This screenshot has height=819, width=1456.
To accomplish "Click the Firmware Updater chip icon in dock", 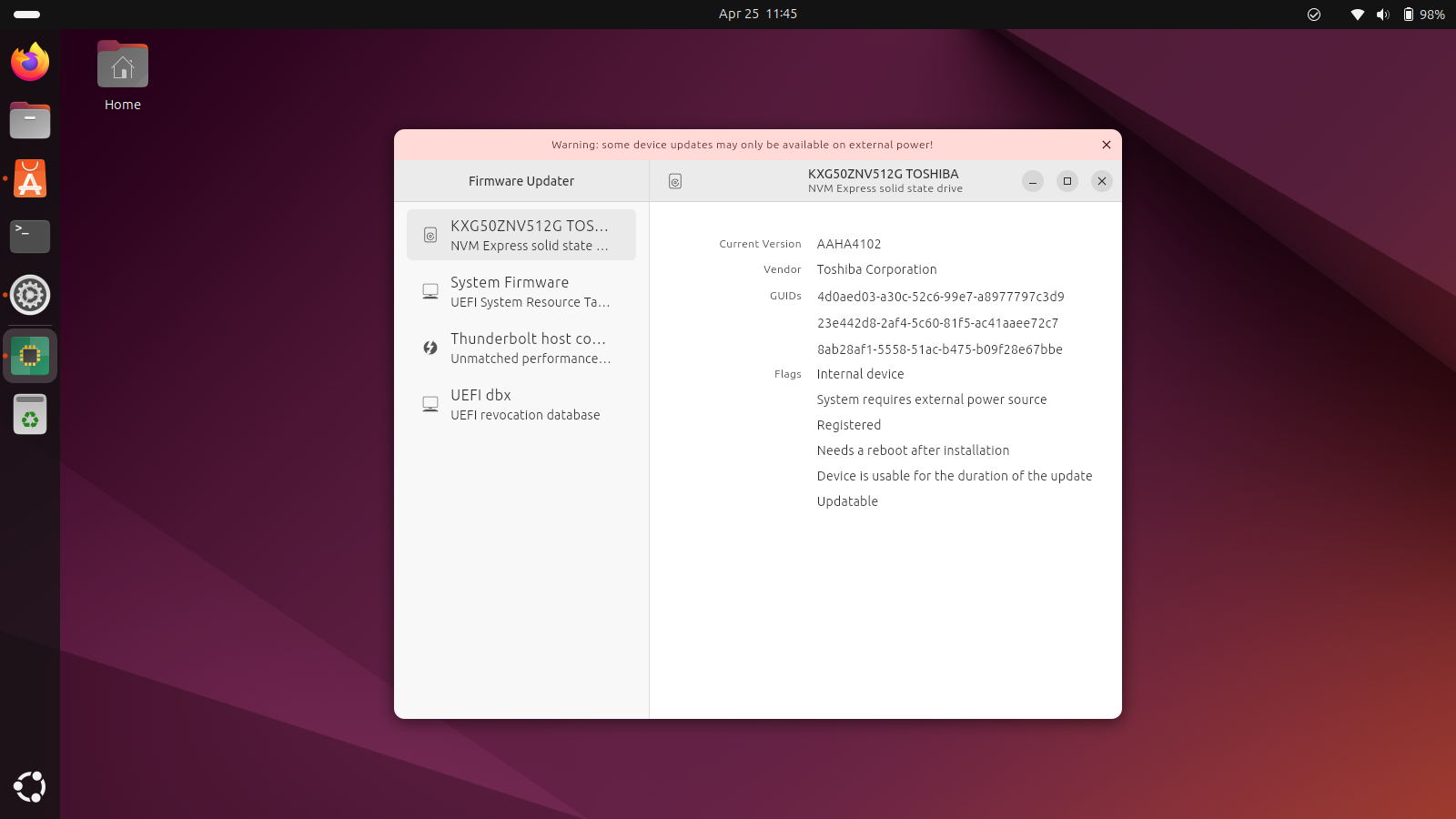I will pyautogui.click(x=30, y=356).
